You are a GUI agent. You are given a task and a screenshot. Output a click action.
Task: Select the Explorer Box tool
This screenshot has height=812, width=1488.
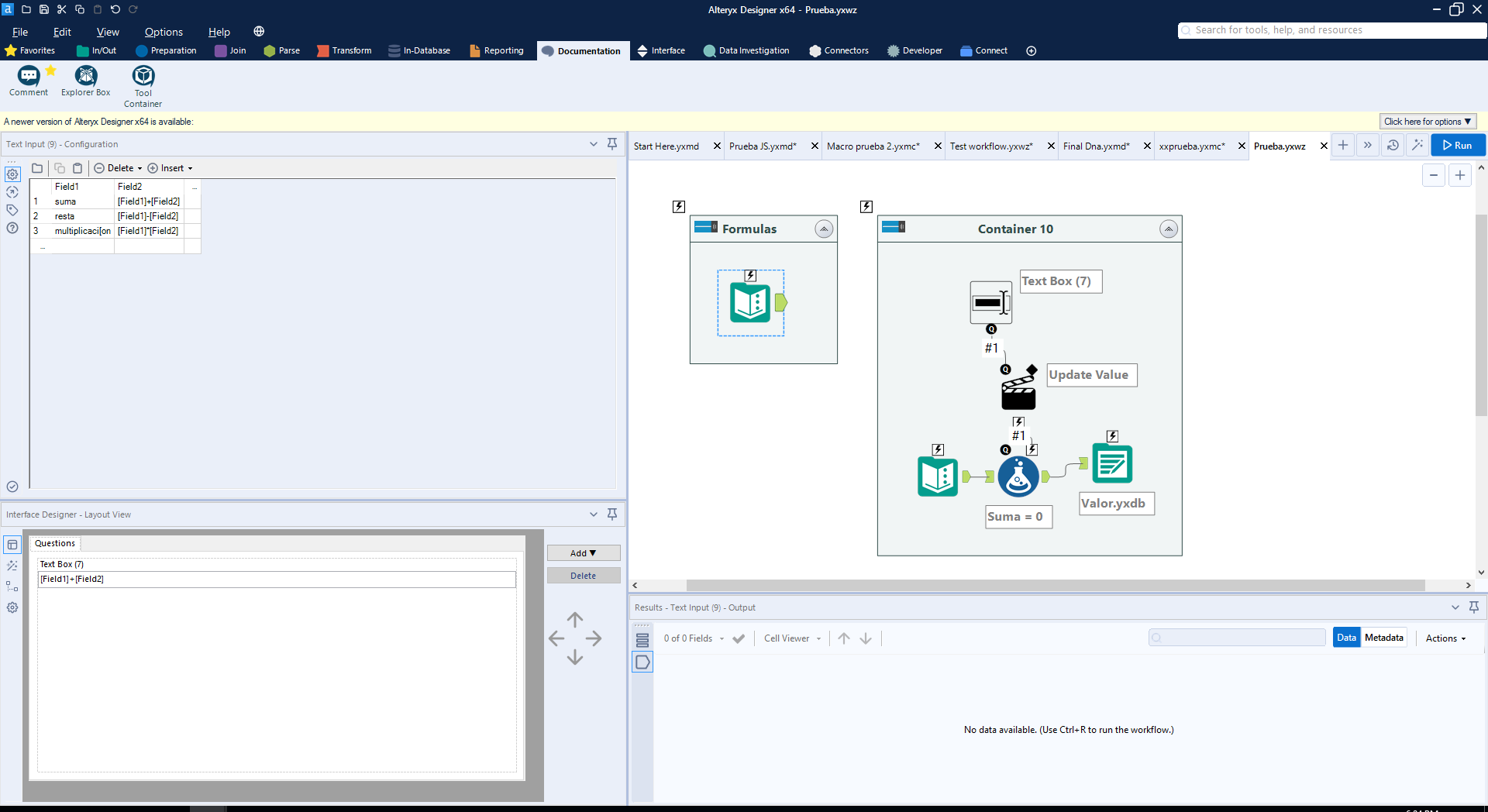pyautogui.click(x=85, y=76)
